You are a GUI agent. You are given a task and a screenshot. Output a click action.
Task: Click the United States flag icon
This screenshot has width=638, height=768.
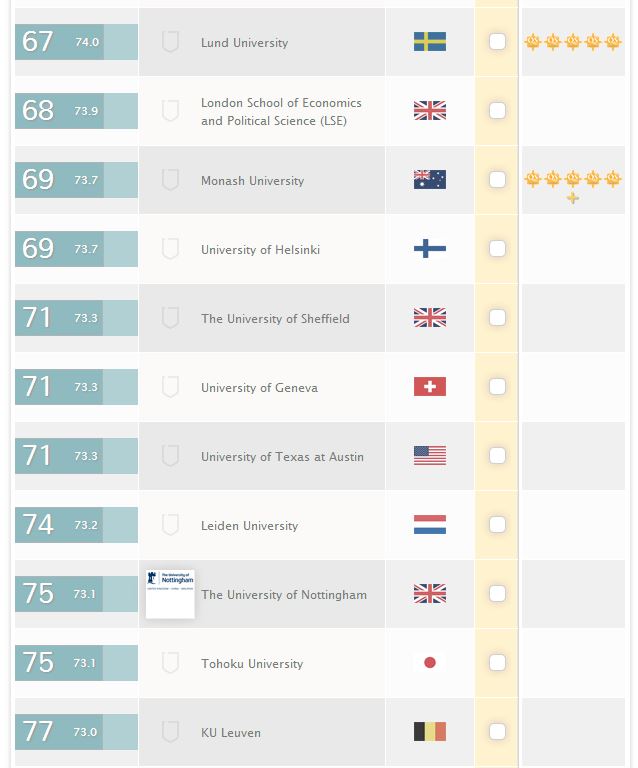(430, 456)
